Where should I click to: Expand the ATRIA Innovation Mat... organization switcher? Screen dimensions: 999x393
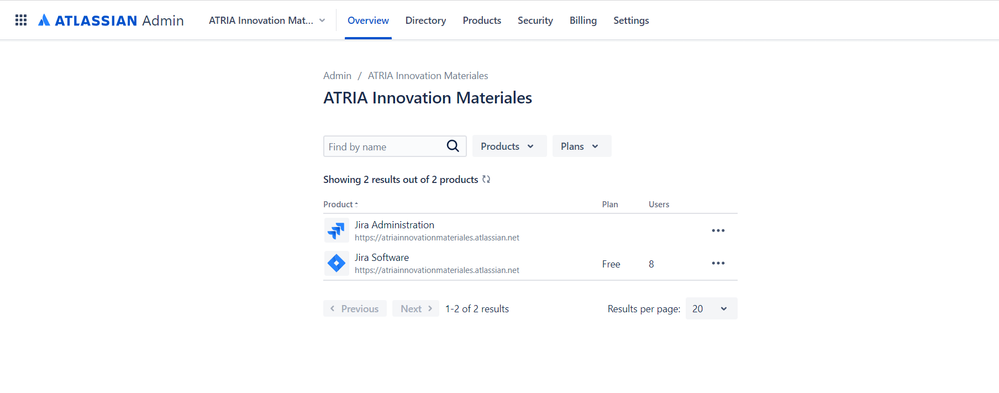click(267, 20)
